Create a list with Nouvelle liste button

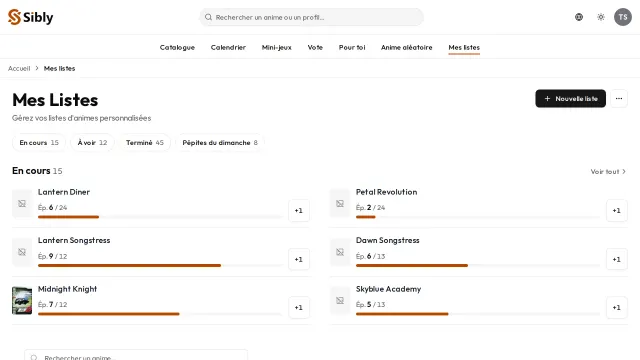pyautogui.click(x=571, y=99)
